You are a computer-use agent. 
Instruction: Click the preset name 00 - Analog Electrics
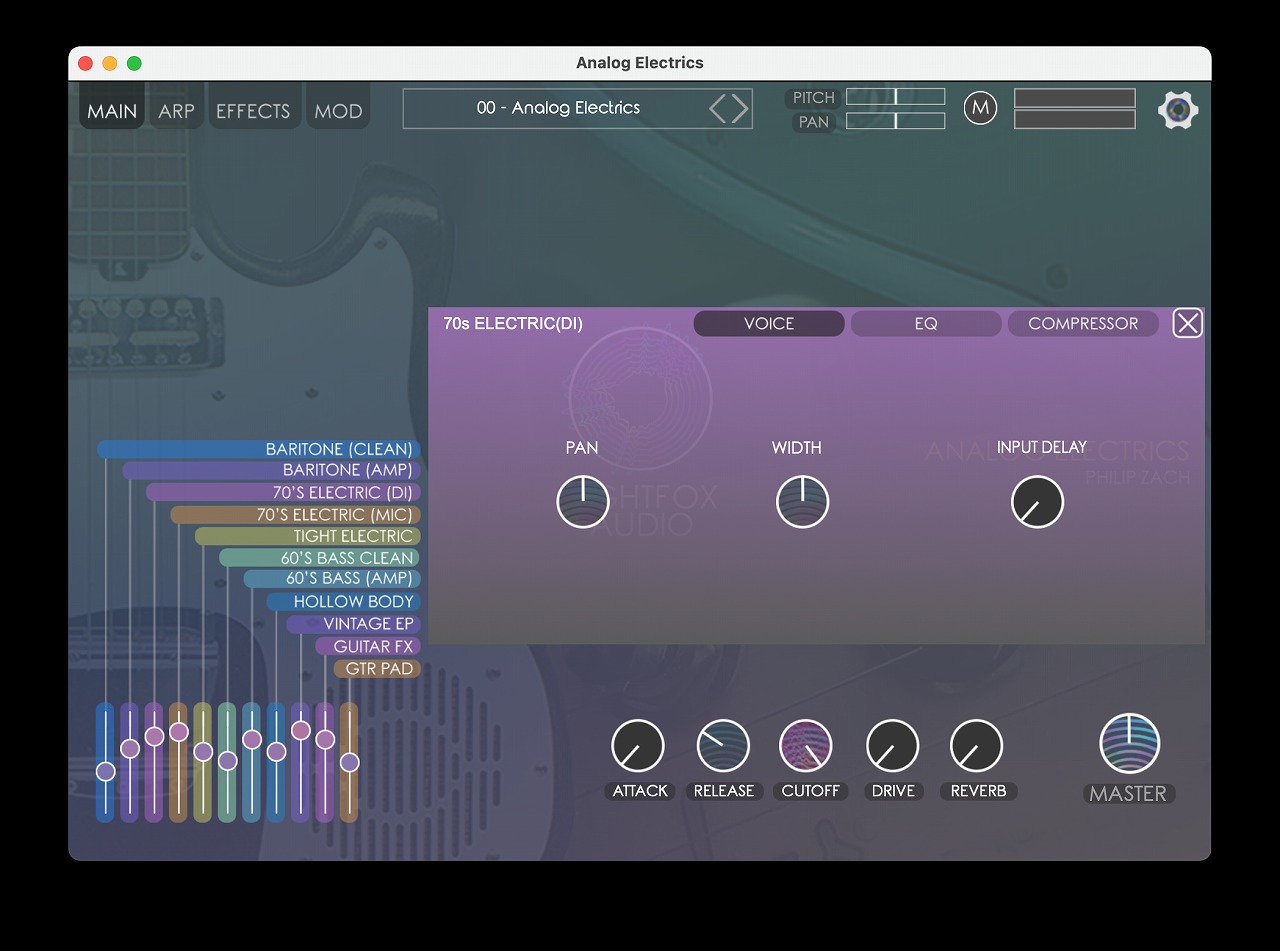click(558, 108)
